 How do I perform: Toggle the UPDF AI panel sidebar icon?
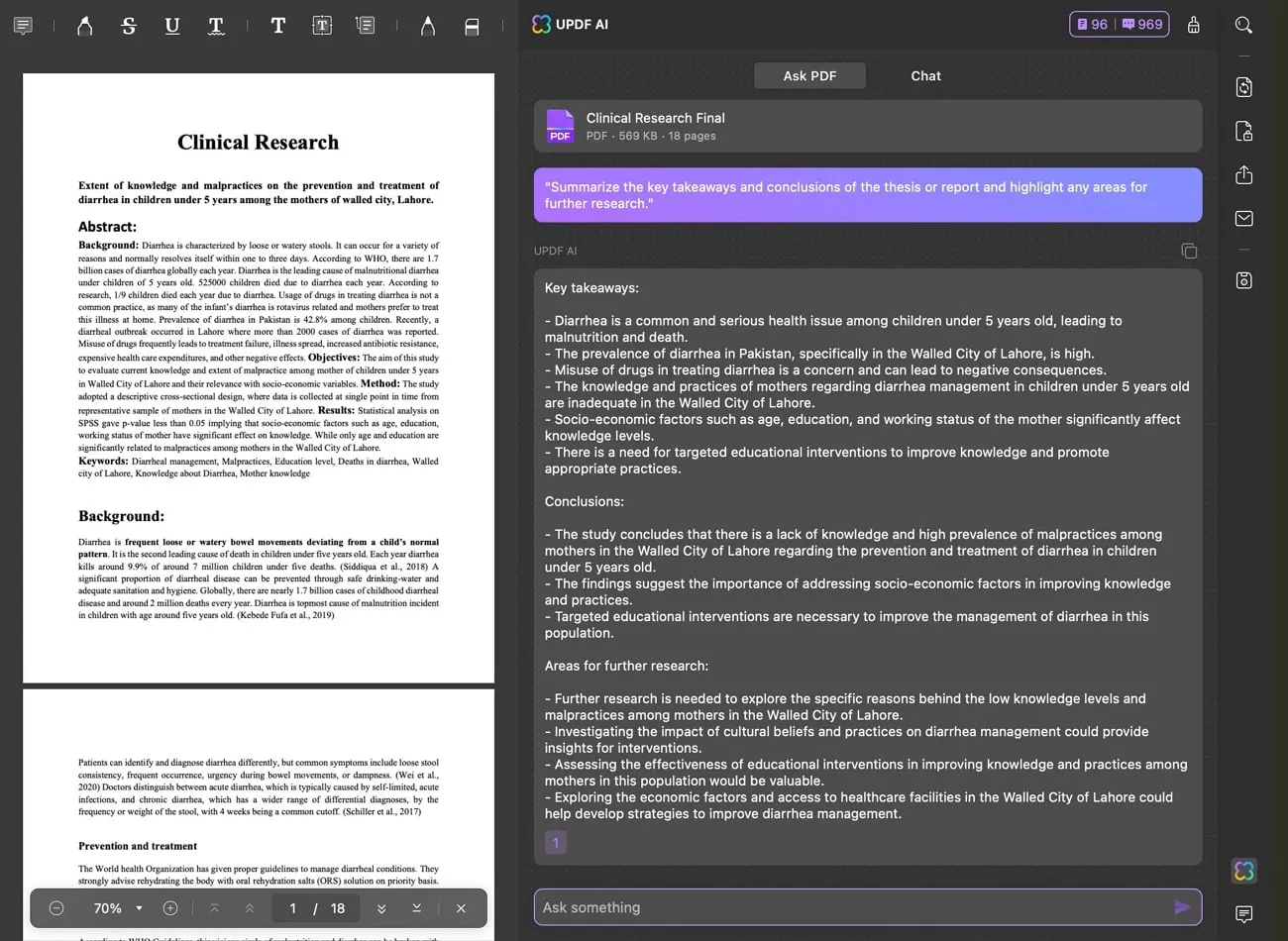[1244, 870]
